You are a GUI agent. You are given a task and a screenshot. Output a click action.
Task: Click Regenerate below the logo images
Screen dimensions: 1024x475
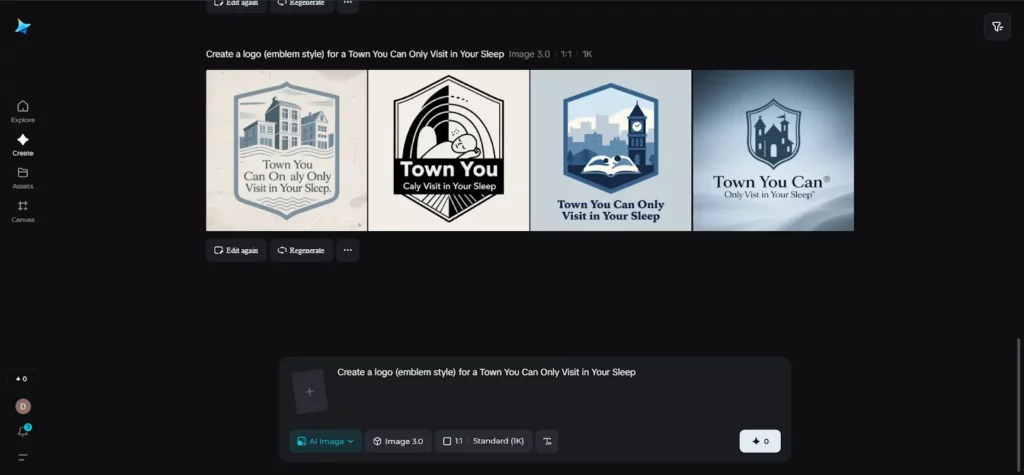pyautogui.click(x=301, y=250)
